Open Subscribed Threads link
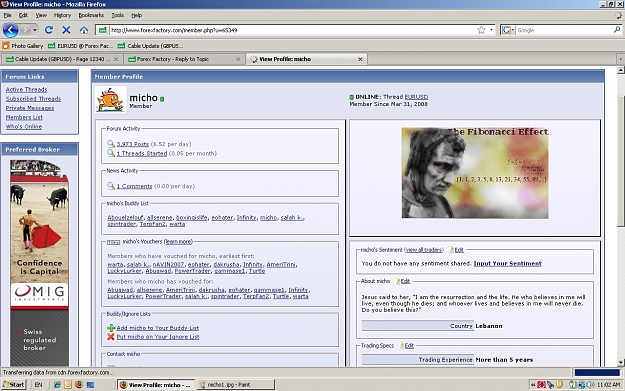Screen dimensions: 625x391 click(33, 98)
